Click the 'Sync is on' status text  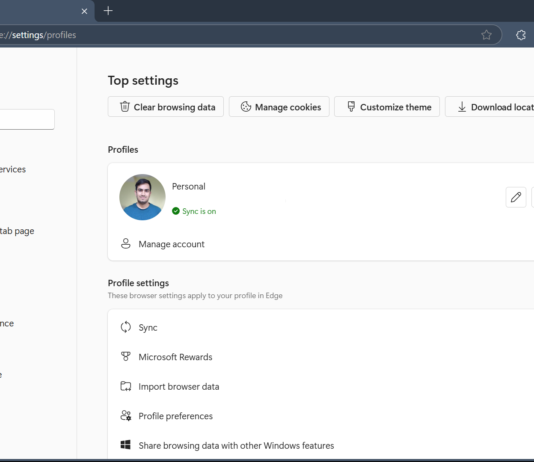pyautogui.click(x=199, y=211)
